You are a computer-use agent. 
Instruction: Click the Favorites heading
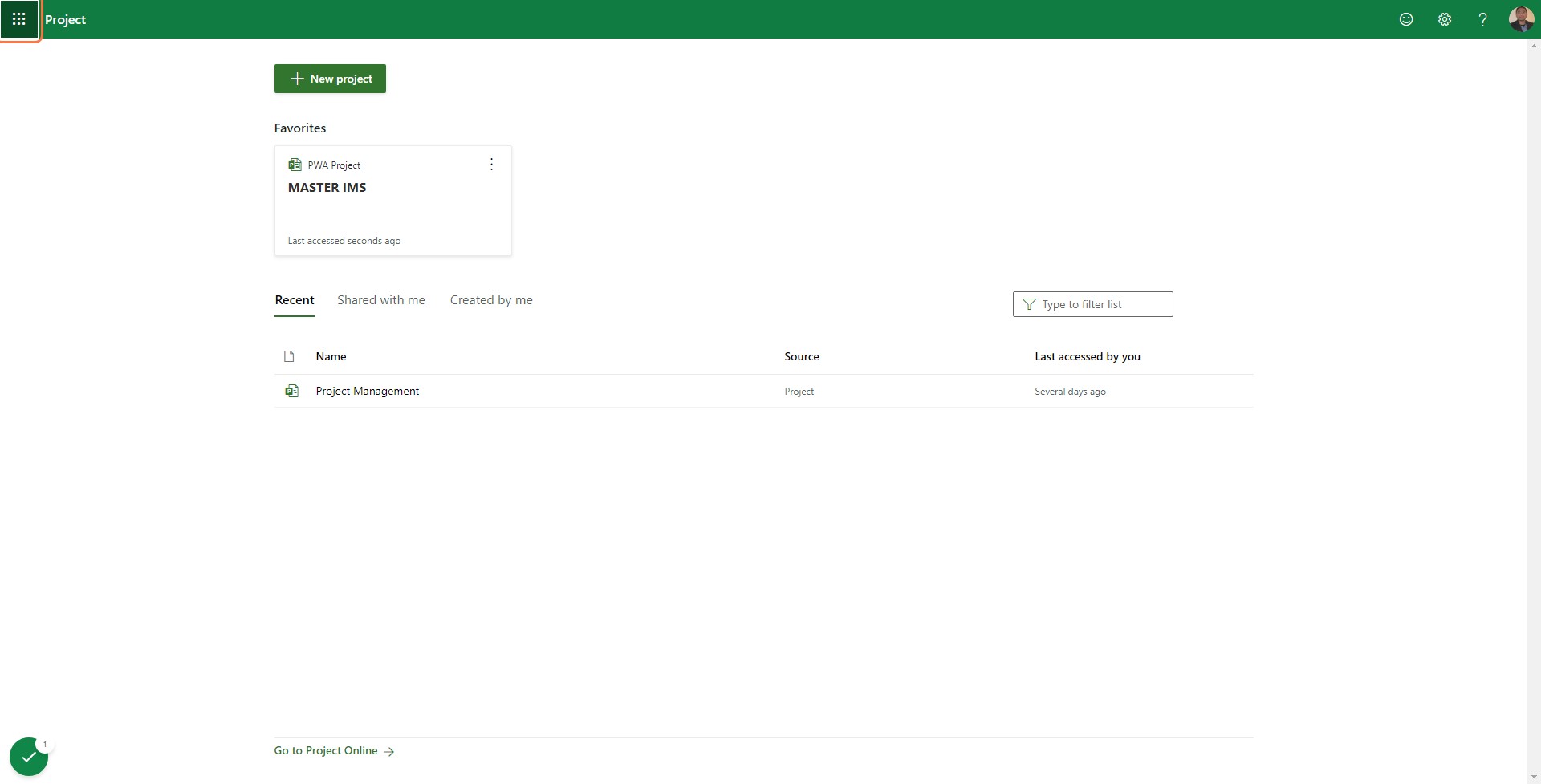pyautogui.click(x=300, y=128)
